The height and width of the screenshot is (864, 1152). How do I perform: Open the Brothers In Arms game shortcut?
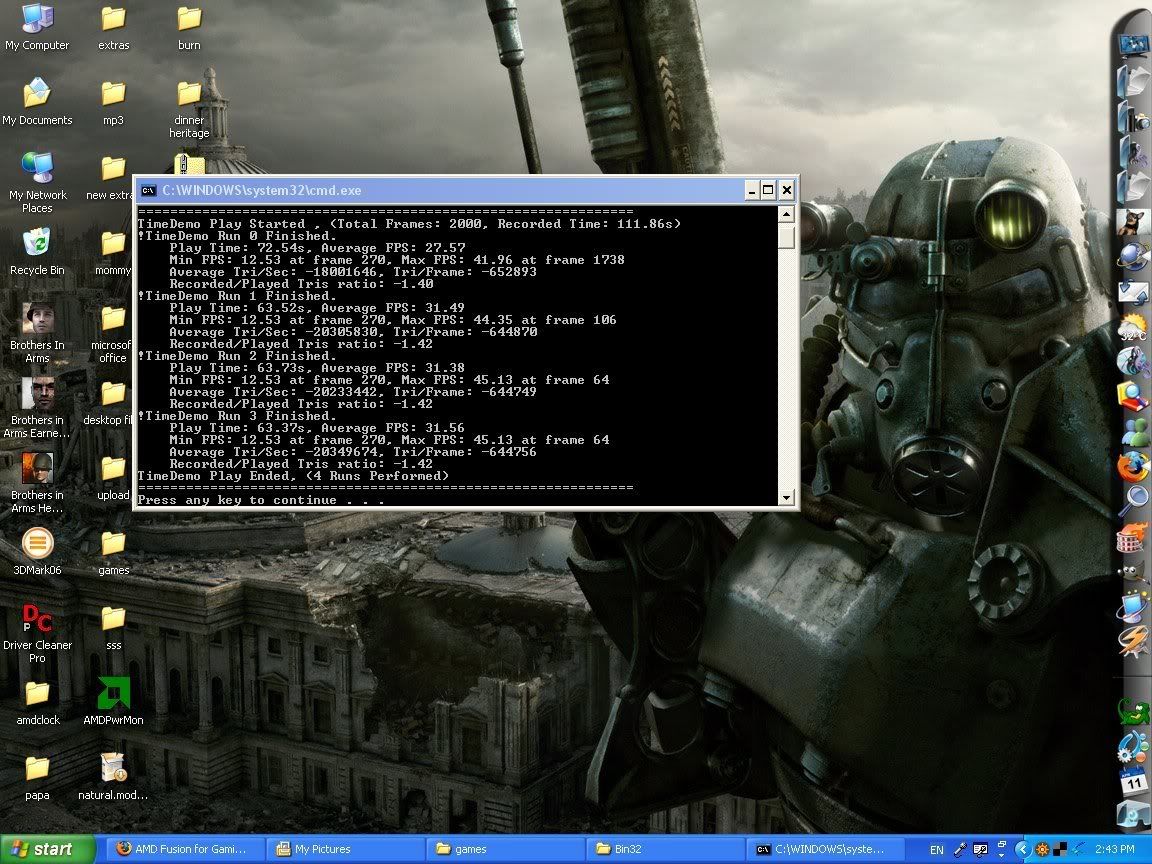click(x=37, y=319)
